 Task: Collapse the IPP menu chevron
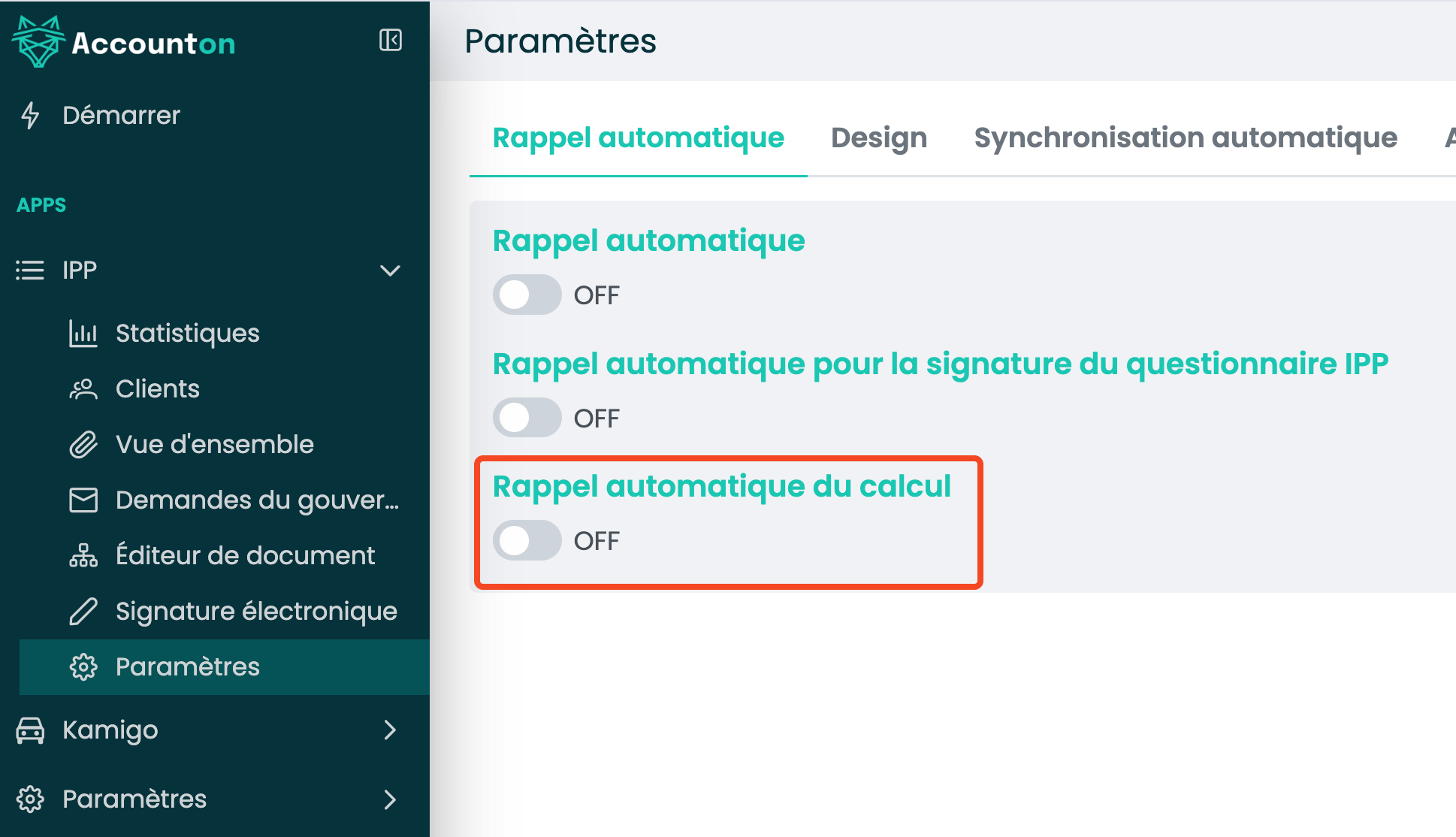pos(390,270)
